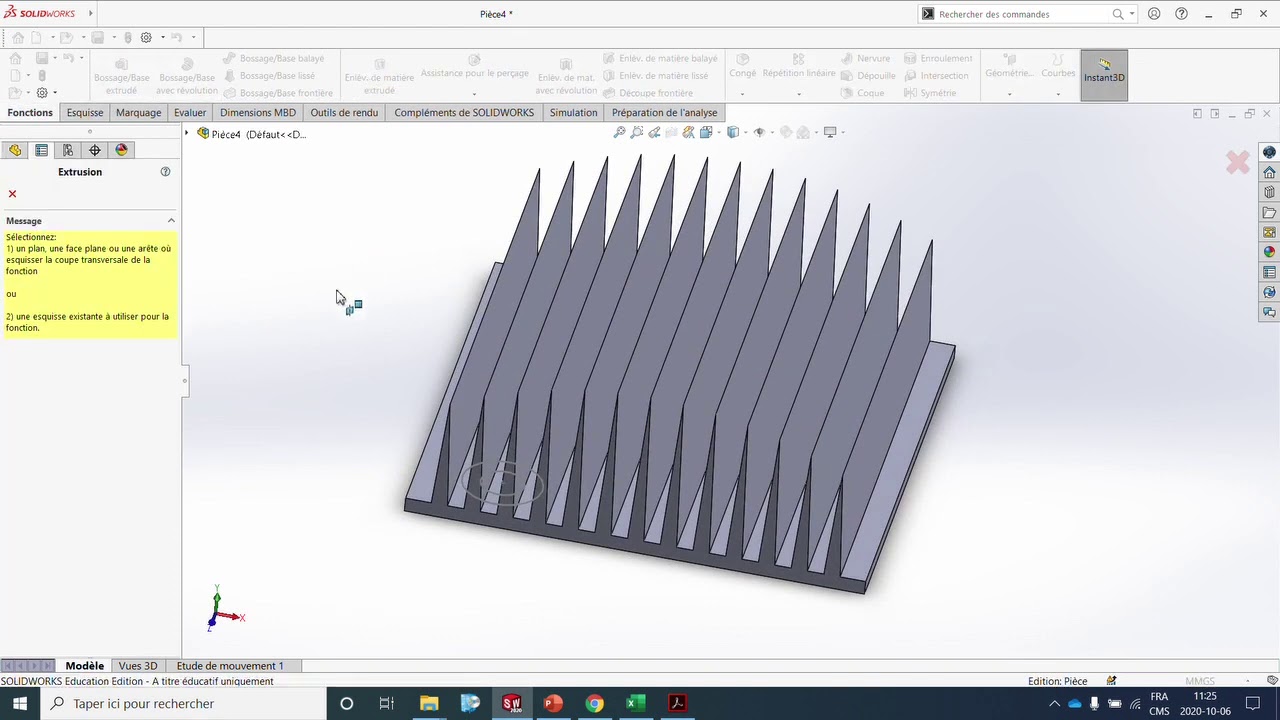This screenshot has width=1280, height=720.
Task: Open the Custom Properties task pane icon
Action: (x=1269, y=273)
